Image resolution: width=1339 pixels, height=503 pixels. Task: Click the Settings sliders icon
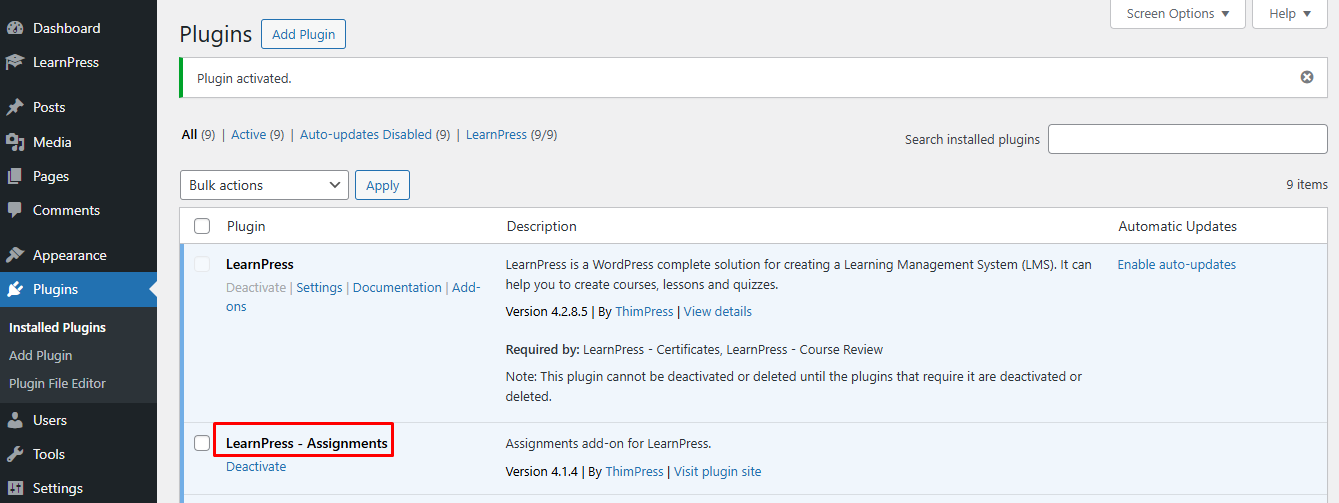pos(15,488)
